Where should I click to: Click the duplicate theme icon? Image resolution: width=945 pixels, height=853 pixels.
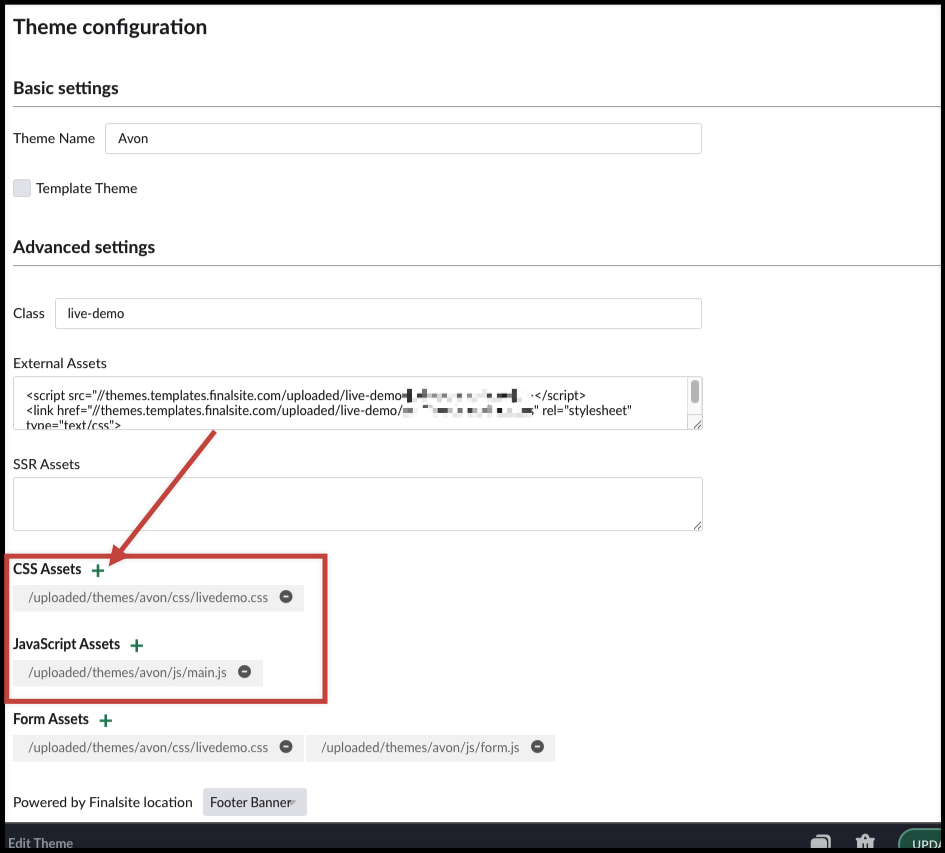[820, 842]
